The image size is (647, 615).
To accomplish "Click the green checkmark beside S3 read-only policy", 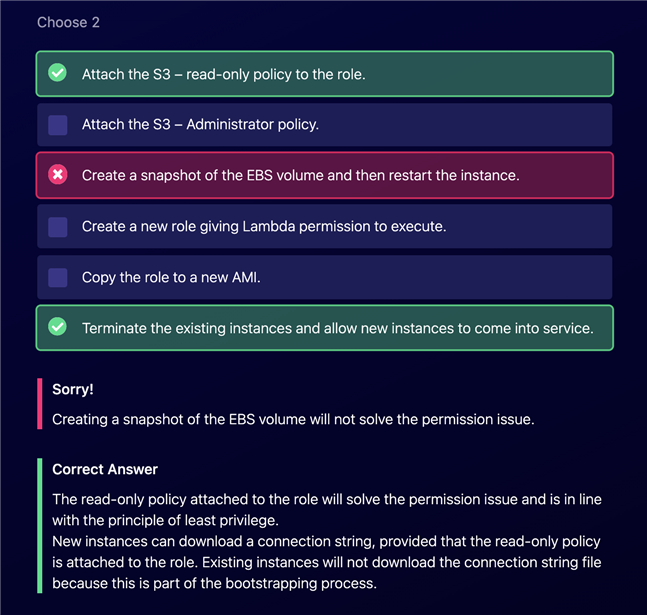I will pyautogui.click(x=57, y=73).
